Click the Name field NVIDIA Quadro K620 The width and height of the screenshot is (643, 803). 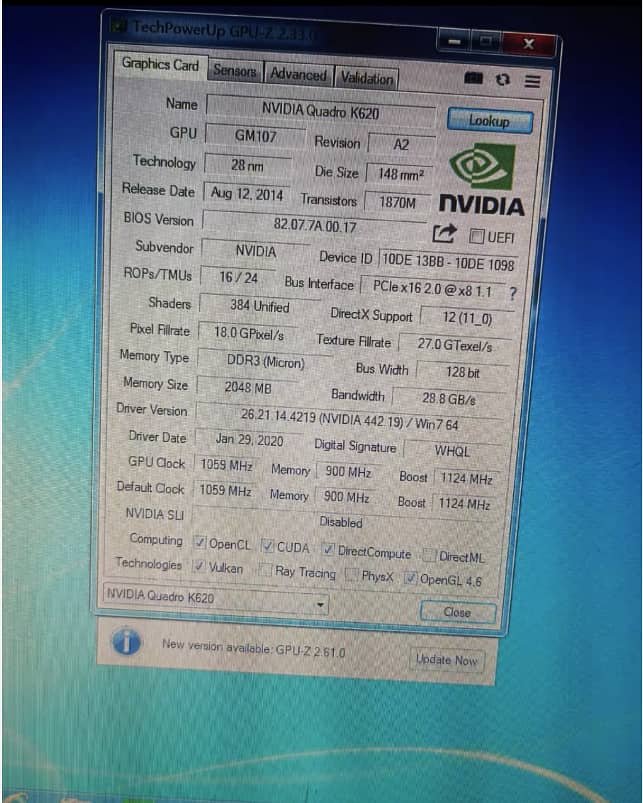pyautogui.click(x=321, y=111)
